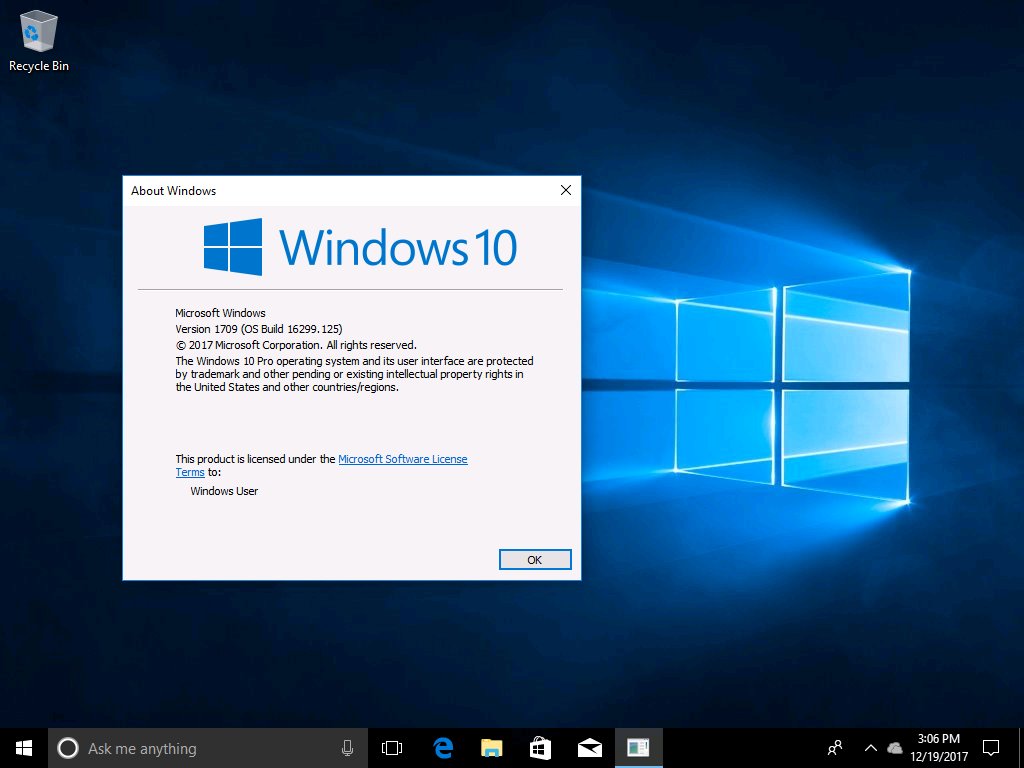Open the Recycle Bin desktop icon

point(39,40)
